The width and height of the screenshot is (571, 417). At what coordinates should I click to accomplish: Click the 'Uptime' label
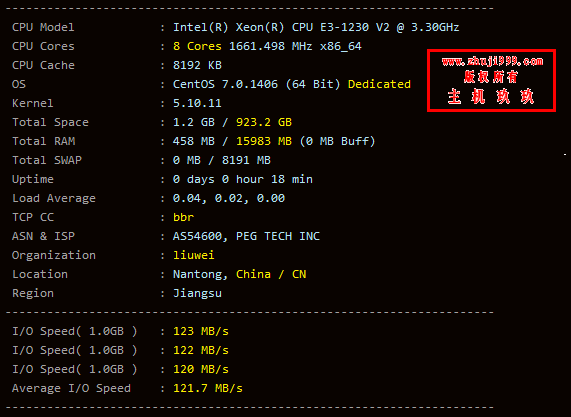32,179
